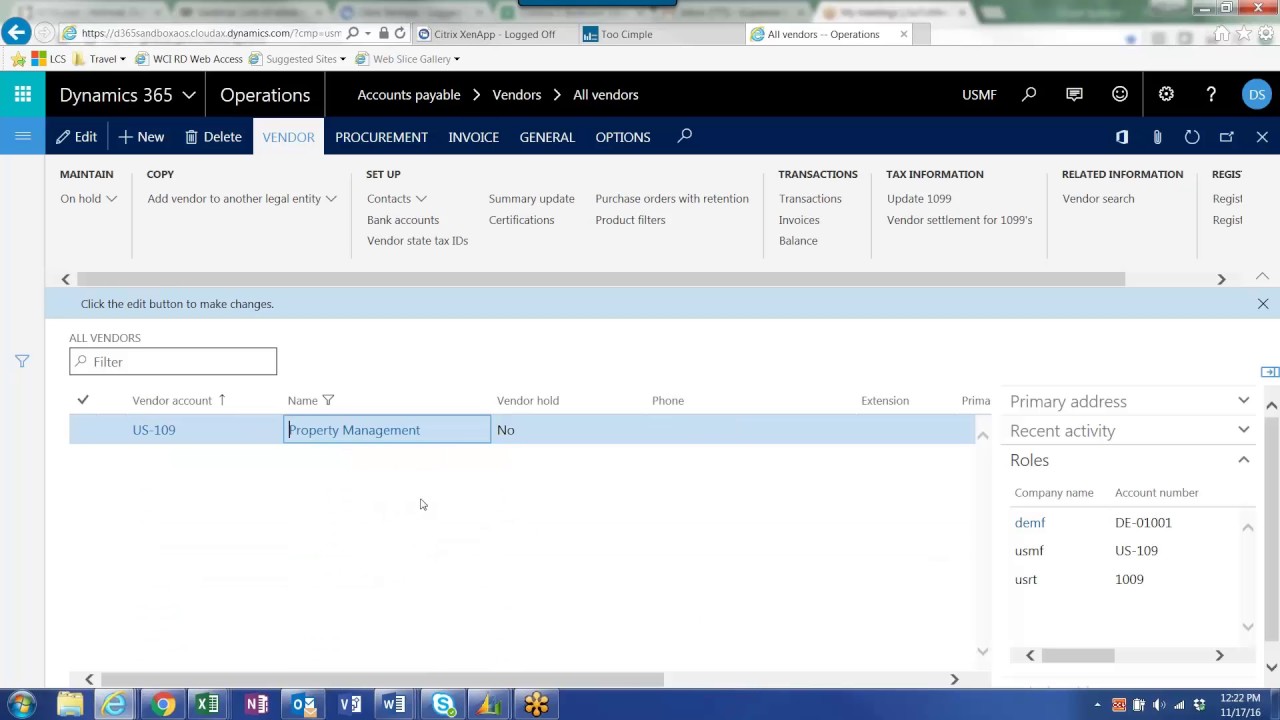Click the New button
Viewport: 1280px width, 720px height.
click(141, 137)
